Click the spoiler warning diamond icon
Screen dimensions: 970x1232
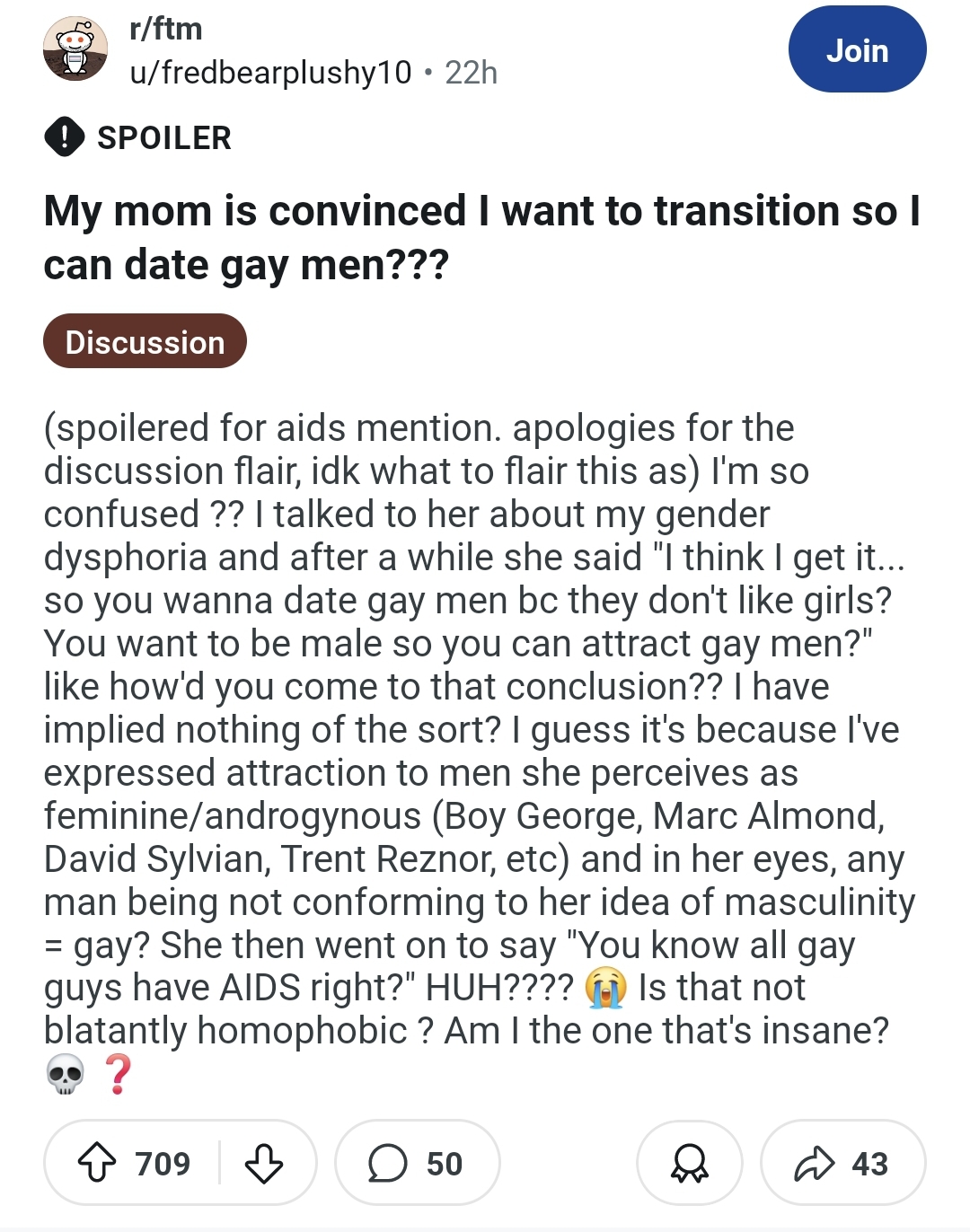[x=64, y=137]
